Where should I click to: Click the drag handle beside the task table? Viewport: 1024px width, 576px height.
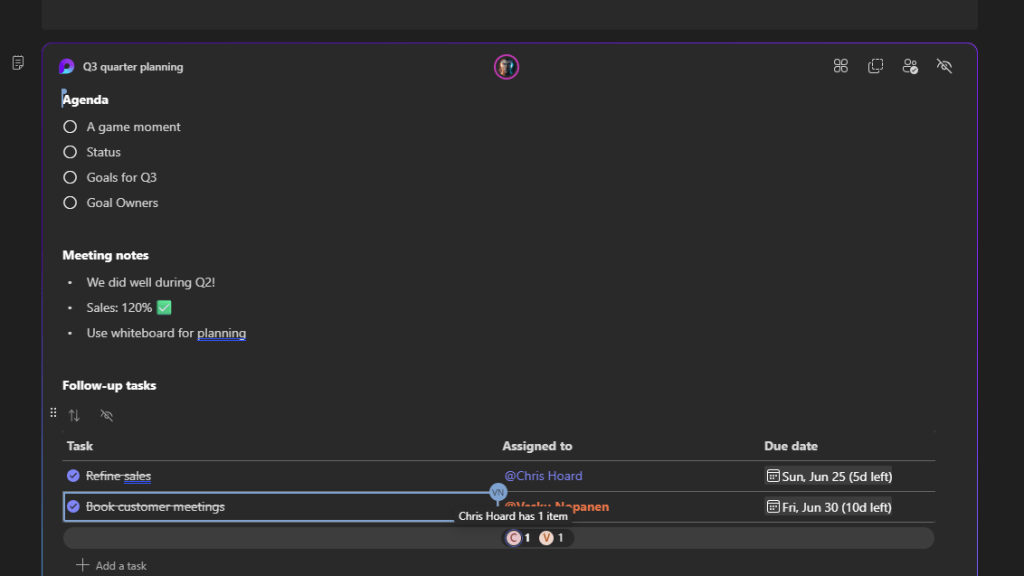[53, 413]
